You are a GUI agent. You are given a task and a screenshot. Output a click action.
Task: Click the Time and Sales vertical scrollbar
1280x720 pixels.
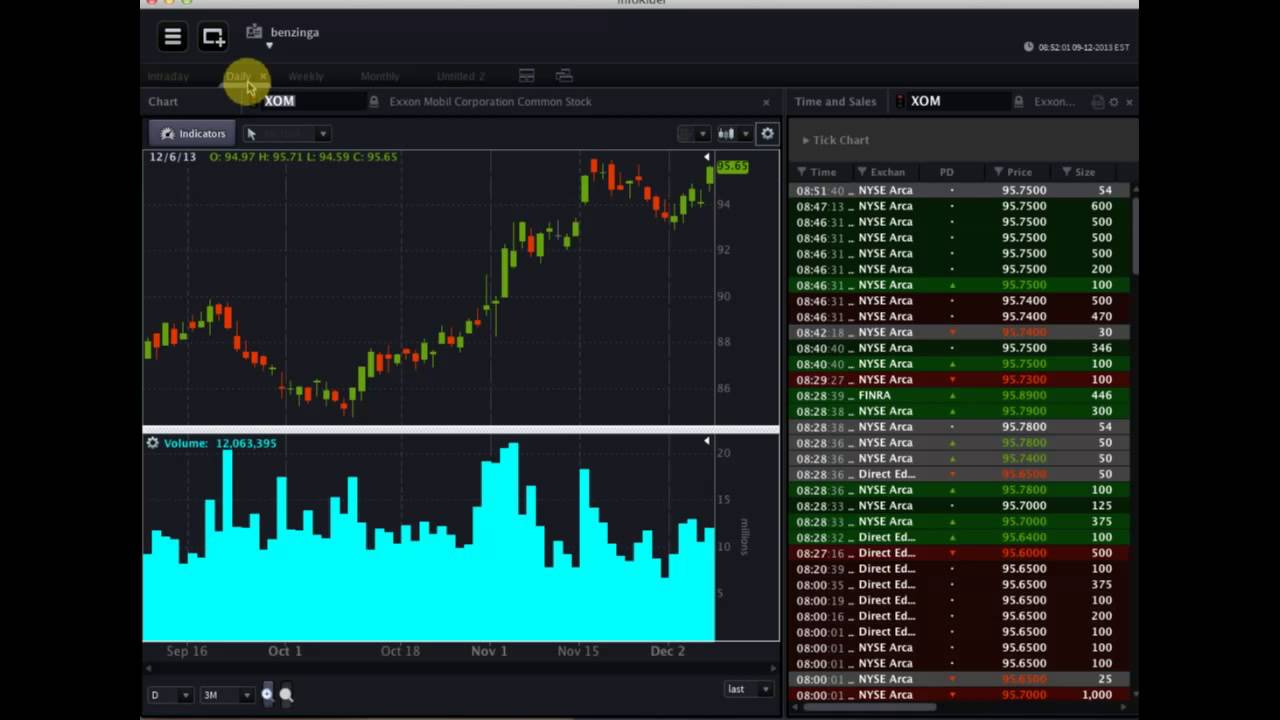coord(1135,235)
